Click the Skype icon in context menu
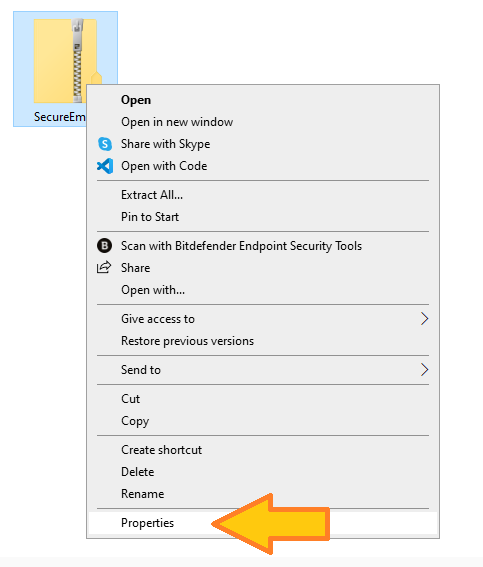Screen dimensions: 483x567 pyautogui.click(x=105, y=144)
